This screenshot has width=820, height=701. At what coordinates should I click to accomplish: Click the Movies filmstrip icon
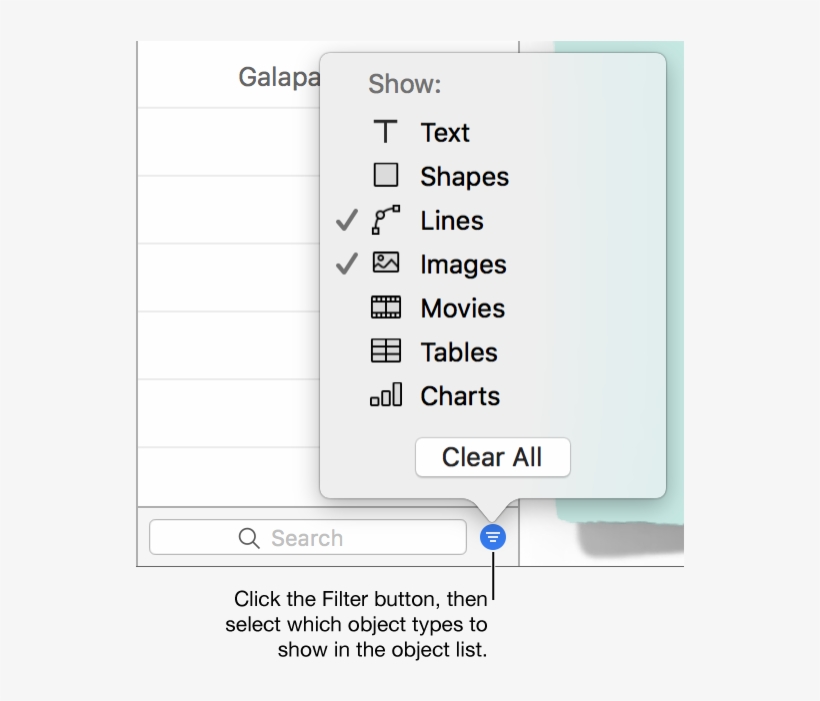pyautogui.click(x=385, y=307)
